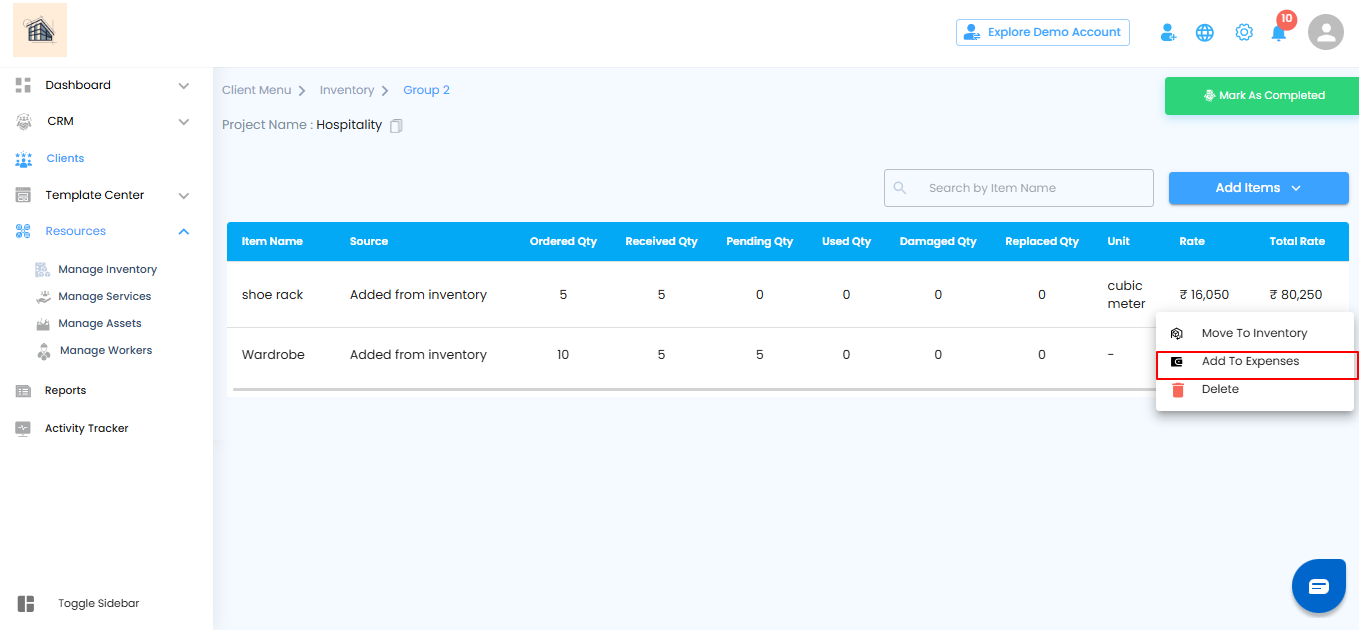Click Mark As Completed button
Viewport: 1359px width, 630px height.
(x=1263, y=96)
